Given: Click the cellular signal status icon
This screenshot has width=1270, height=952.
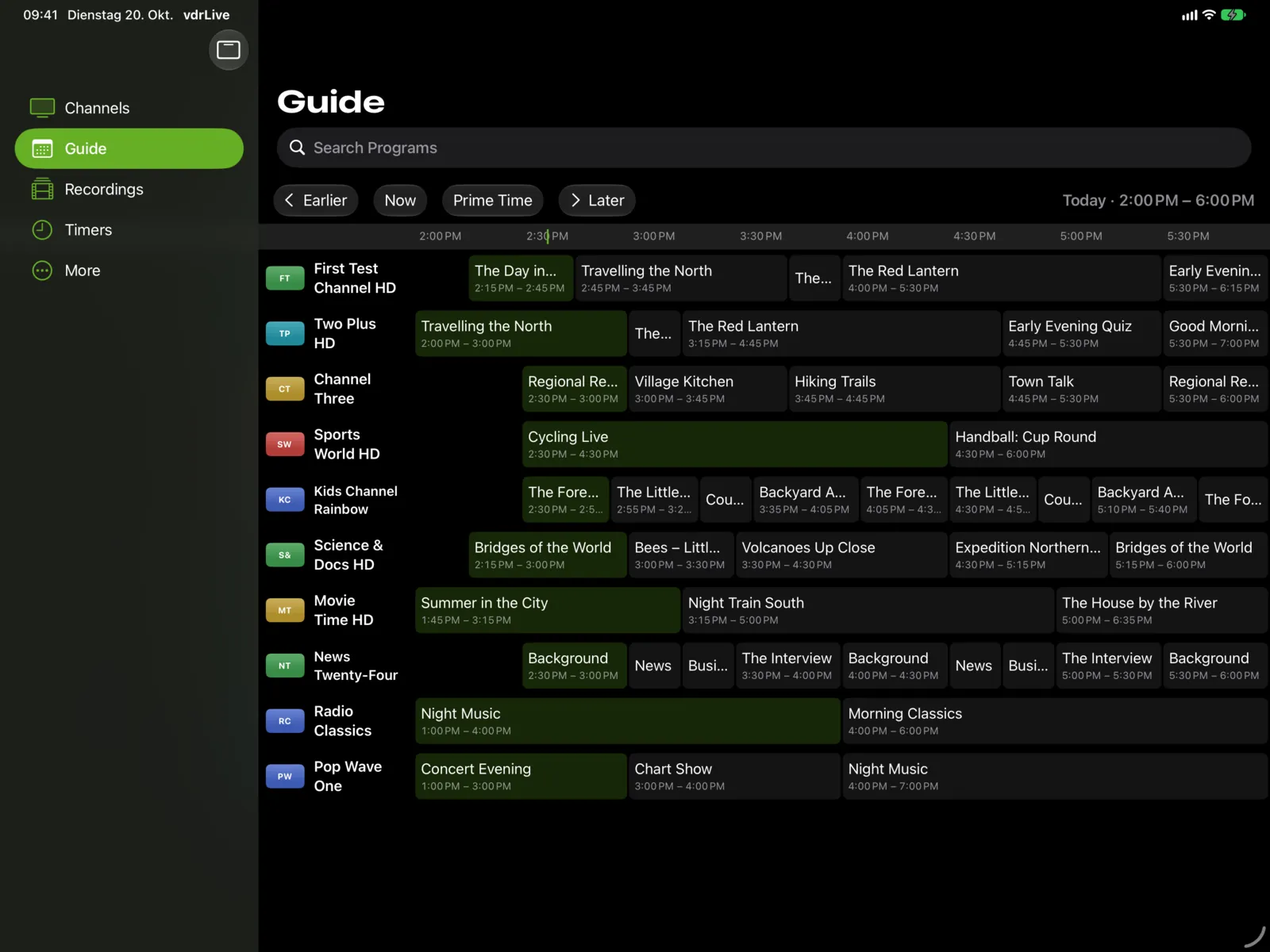Looking at the screenshot, I should [1190, 15].
